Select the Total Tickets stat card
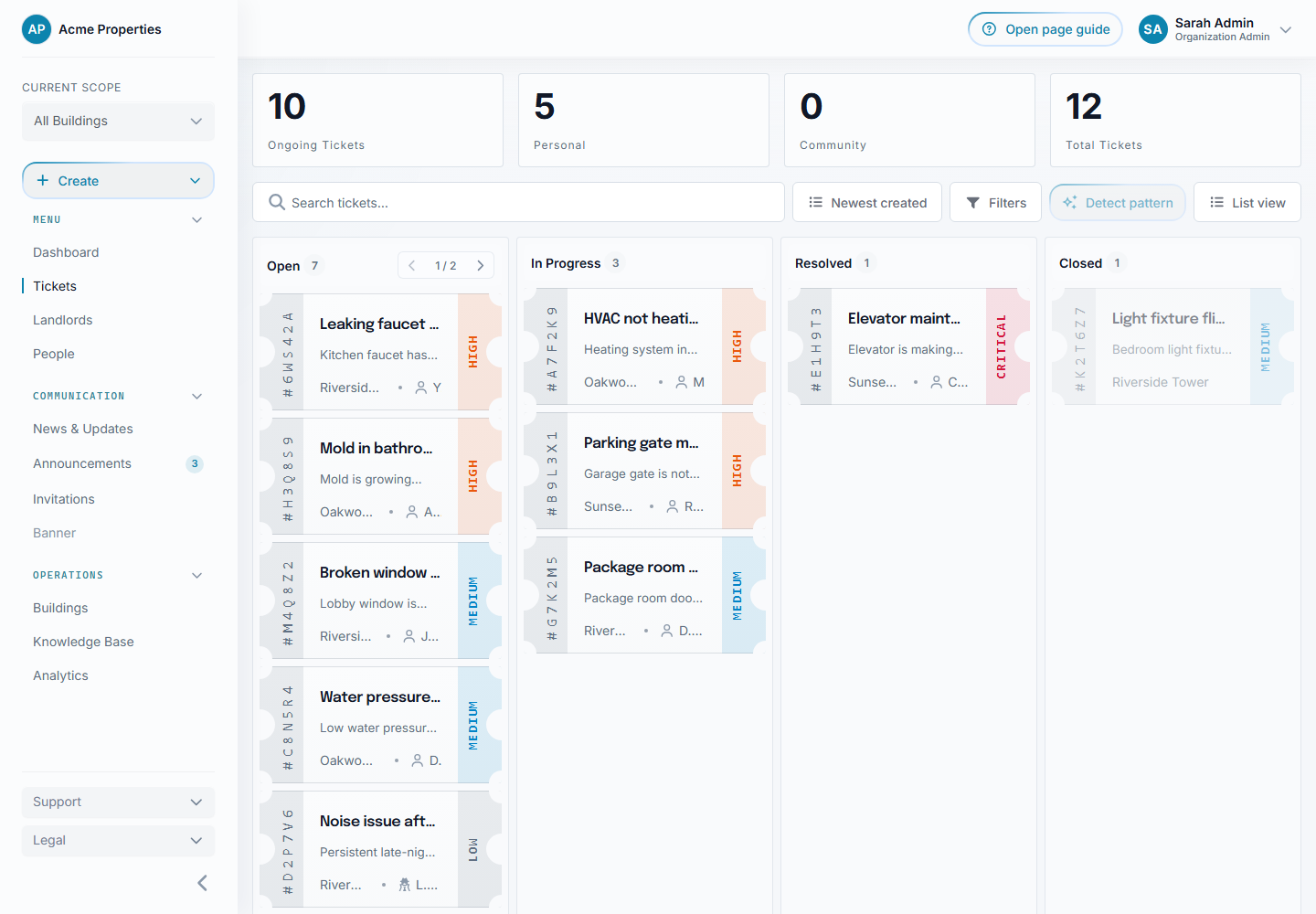The image size is (1316, 914). click(x=1175, y=120)
